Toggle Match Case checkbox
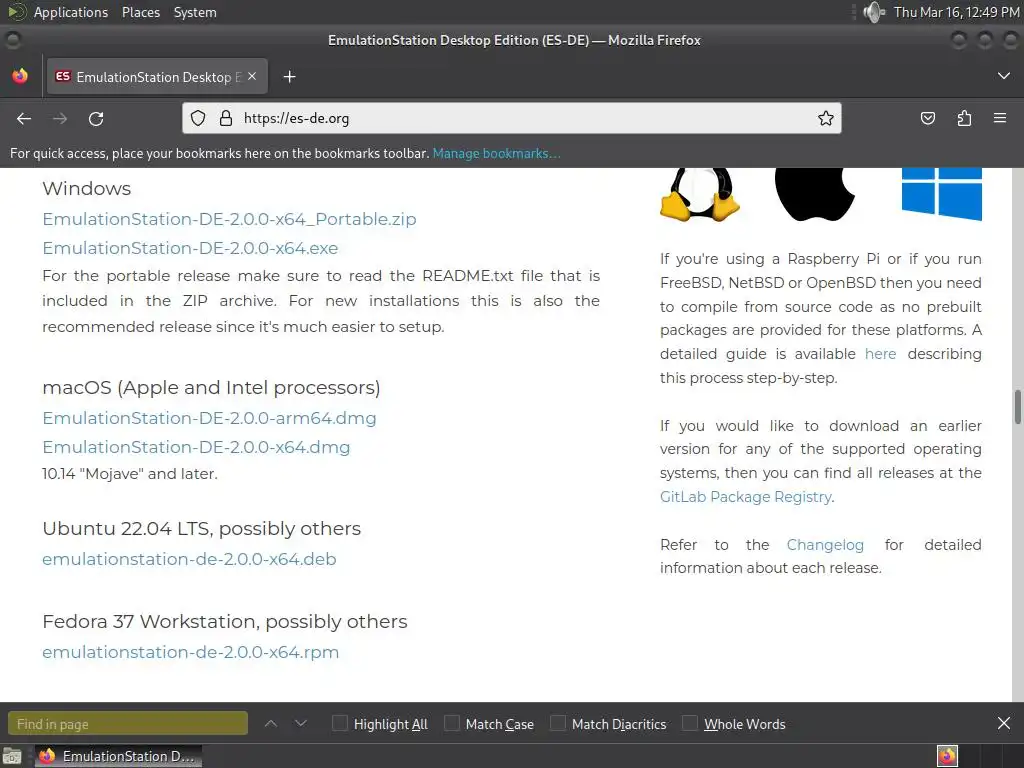Viewport: 1024px width, 768px height. coord(451,723)
